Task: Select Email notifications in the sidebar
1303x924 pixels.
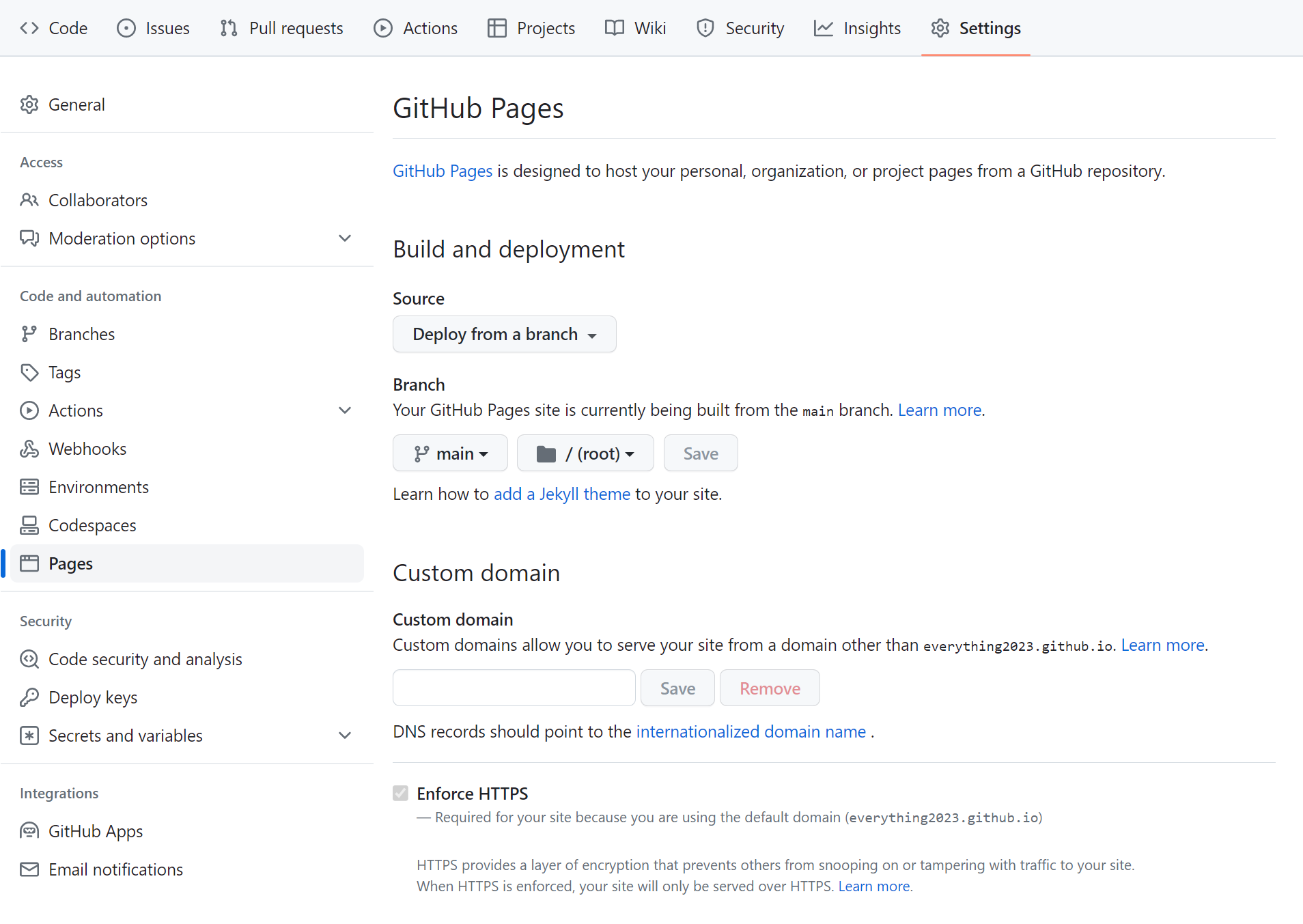Action: tap(187, 869)
